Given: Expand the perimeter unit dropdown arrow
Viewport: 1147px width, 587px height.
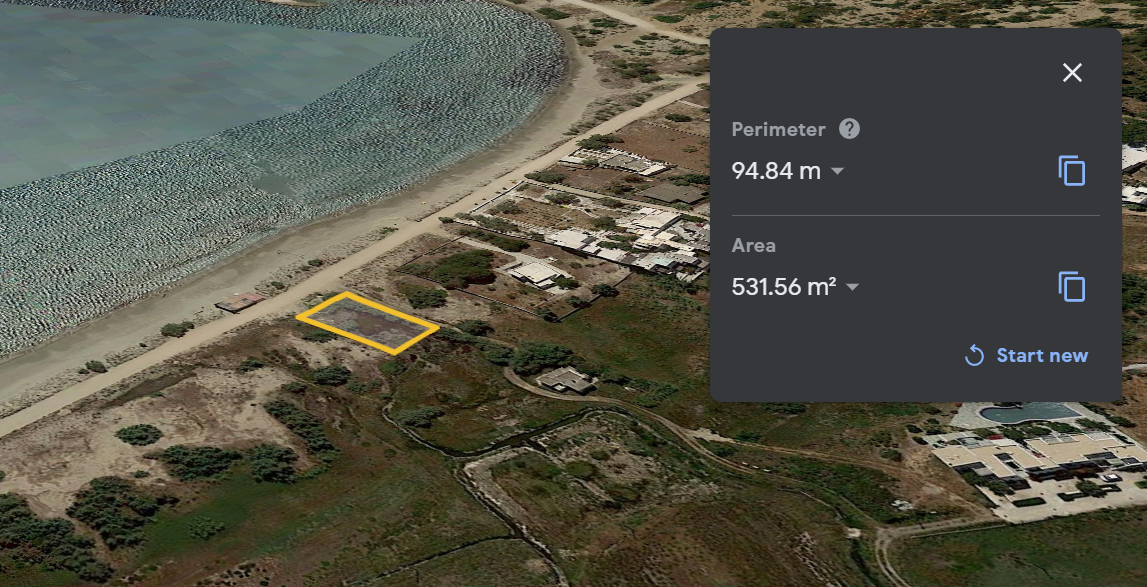Looking at the screenshot, I should (x=838, y=171).
